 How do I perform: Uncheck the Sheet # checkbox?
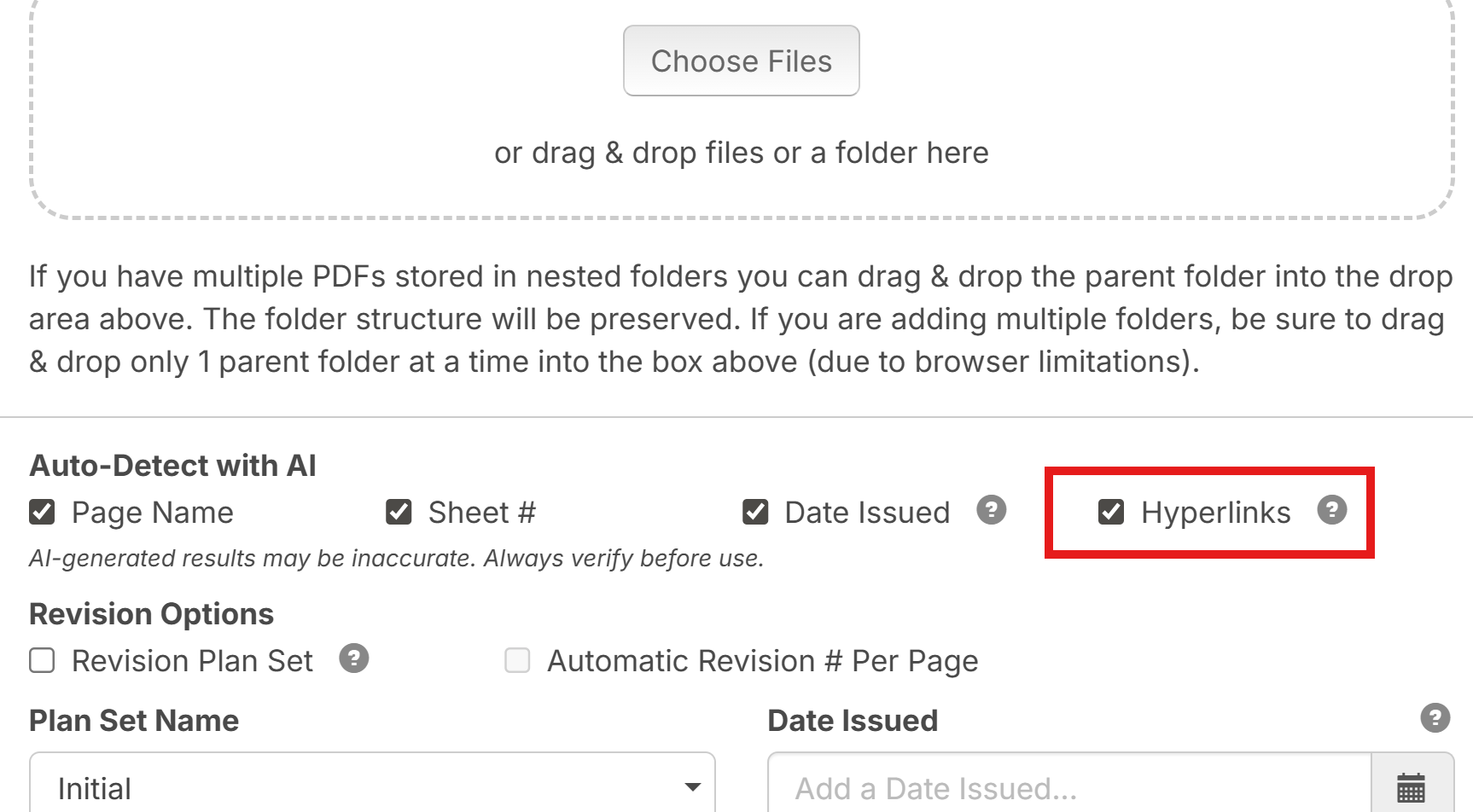(399, 512)
